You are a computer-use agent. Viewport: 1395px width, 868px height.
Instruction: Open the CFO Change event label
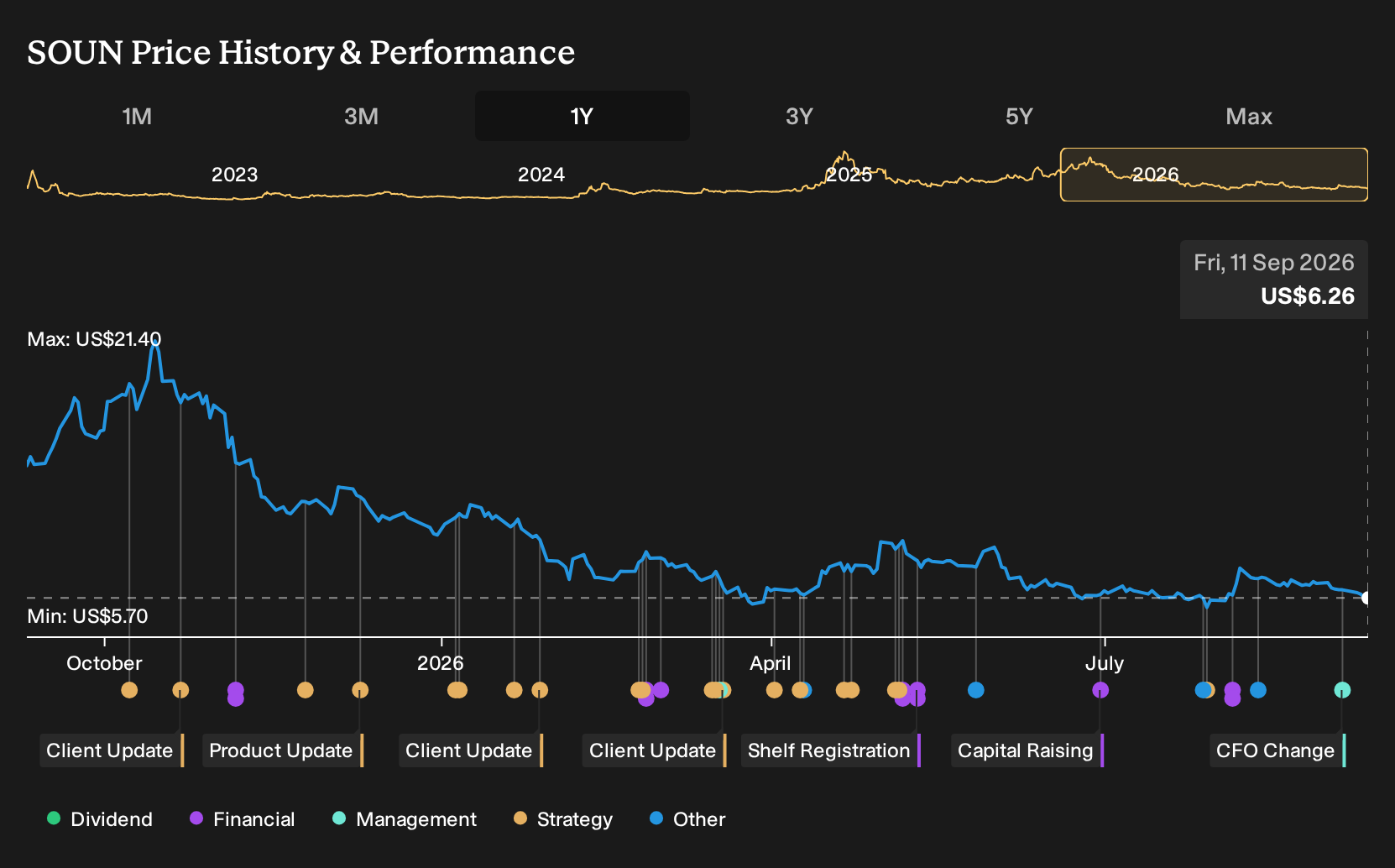pos(1277,750)
